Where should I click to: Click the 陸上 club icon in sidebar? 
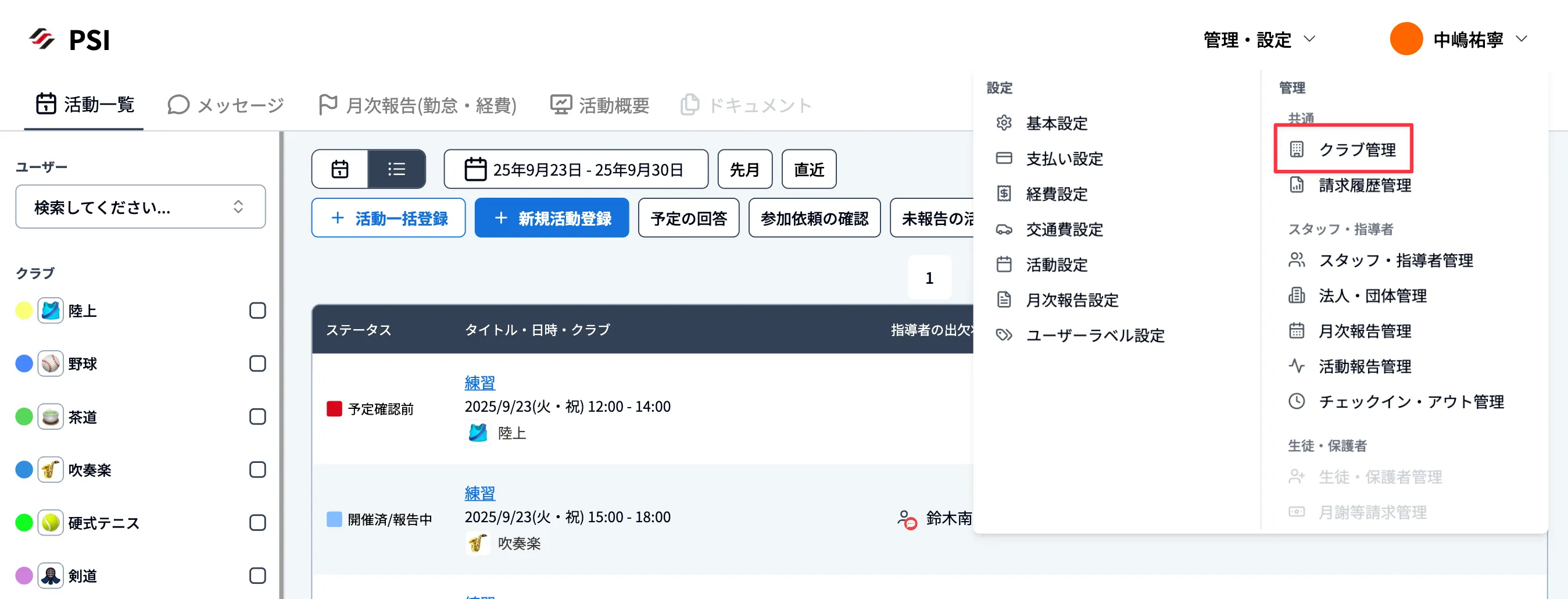(51, 311)
